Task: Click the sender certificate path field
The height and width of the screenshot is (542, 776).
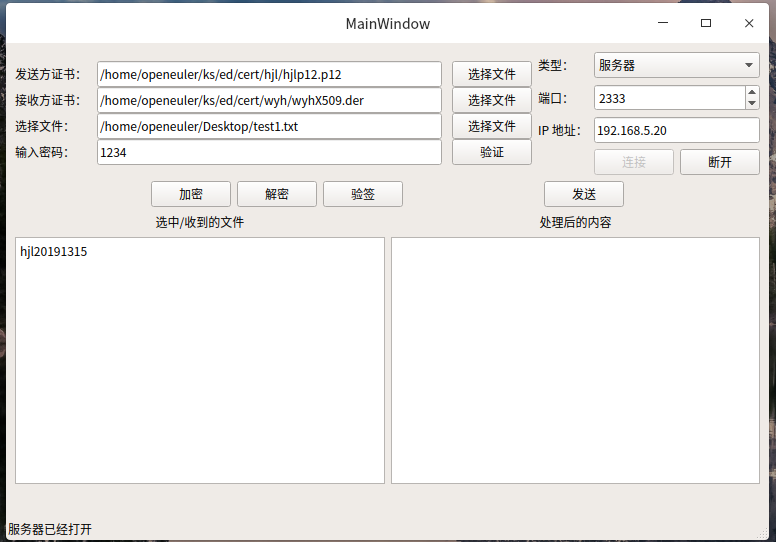Action: pos(269,74)
